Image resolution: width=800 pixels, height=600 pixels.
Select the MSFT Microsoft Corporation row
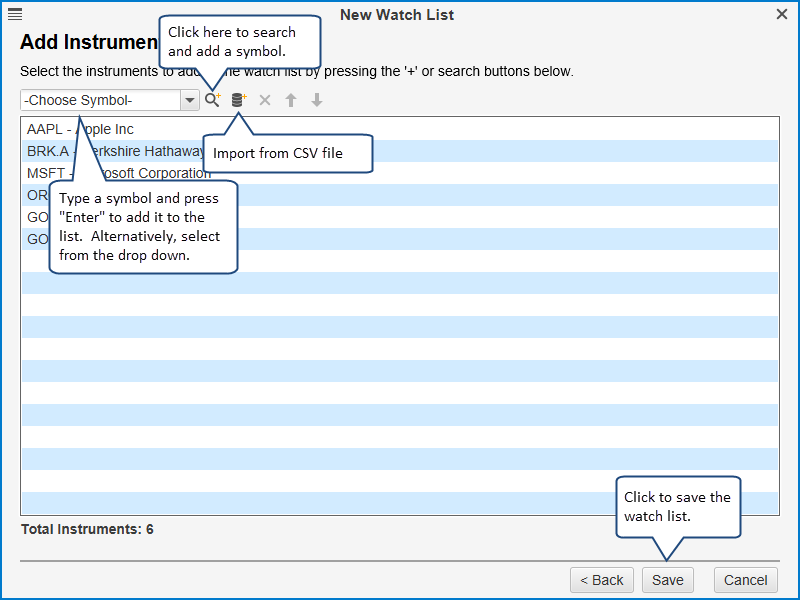click(500, 173)
